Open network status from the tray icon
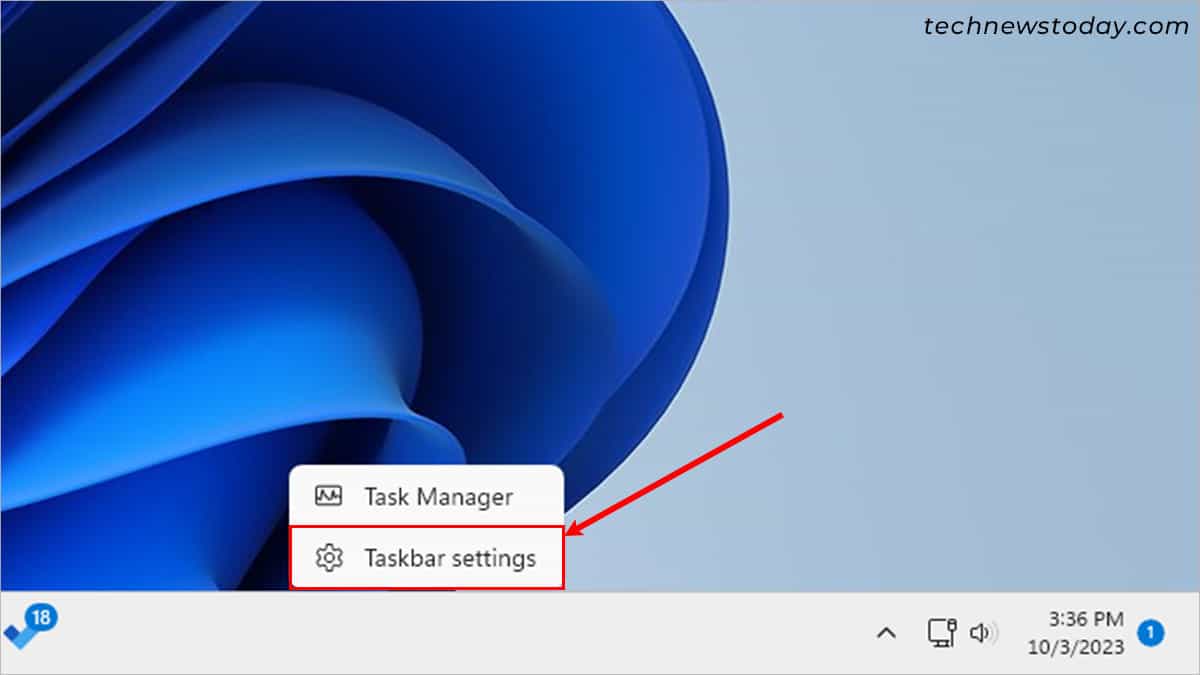This screenshot has width=1200, height=675. coord(941,632)
